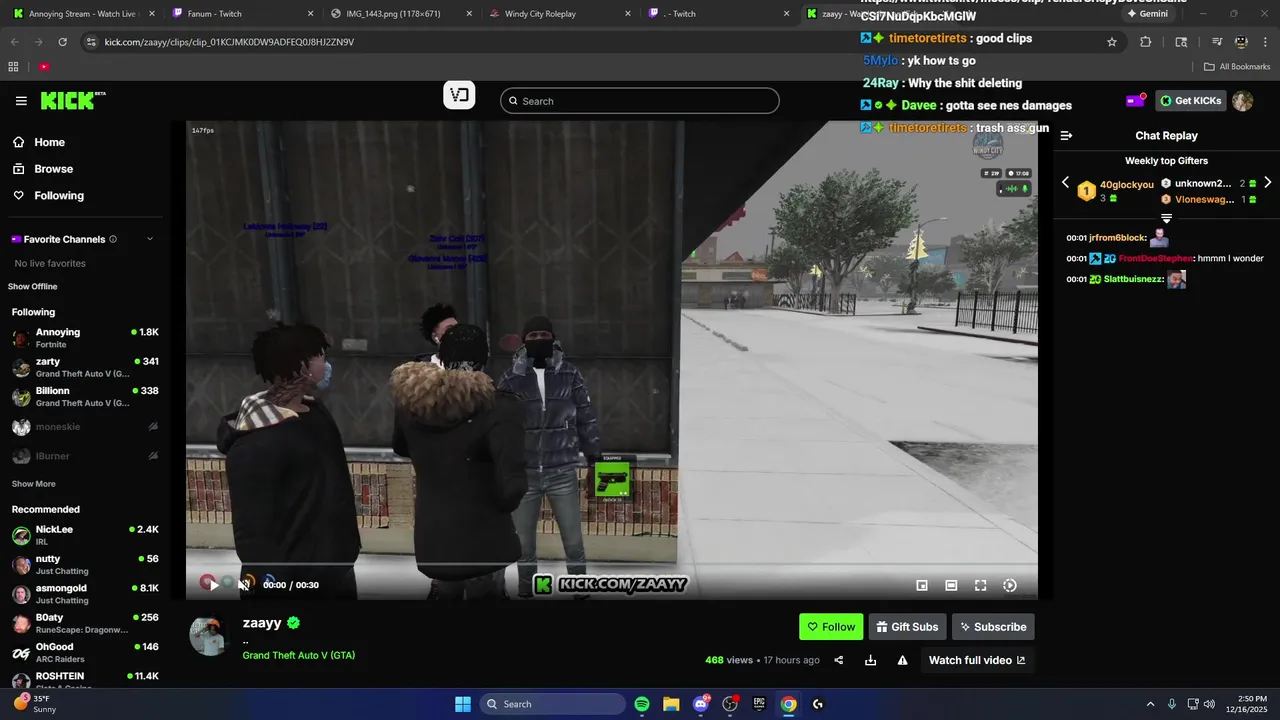Click the KICK logo
1280x720 pixels.
73,101
